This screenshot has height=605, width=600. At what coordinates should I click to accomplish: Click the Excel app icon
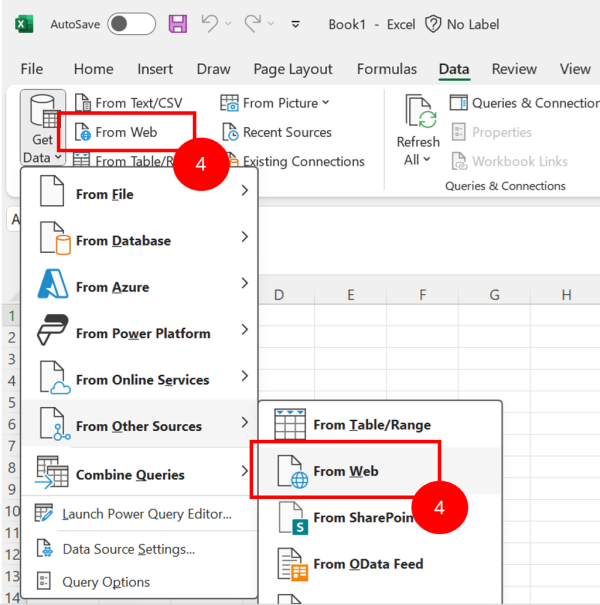(x=24, y=24)
